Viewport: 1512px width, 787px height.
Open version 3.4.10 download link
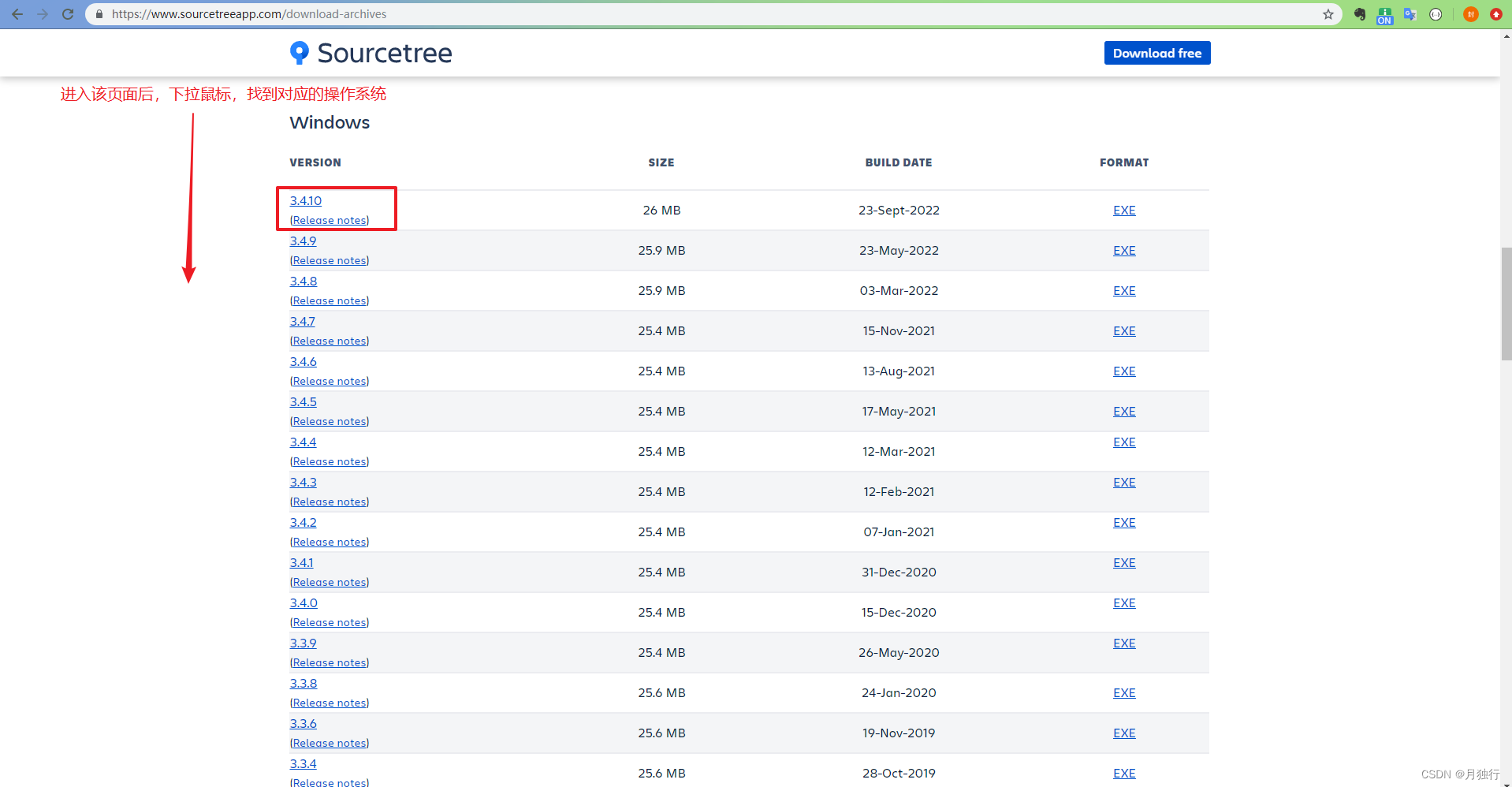[305, 200]
